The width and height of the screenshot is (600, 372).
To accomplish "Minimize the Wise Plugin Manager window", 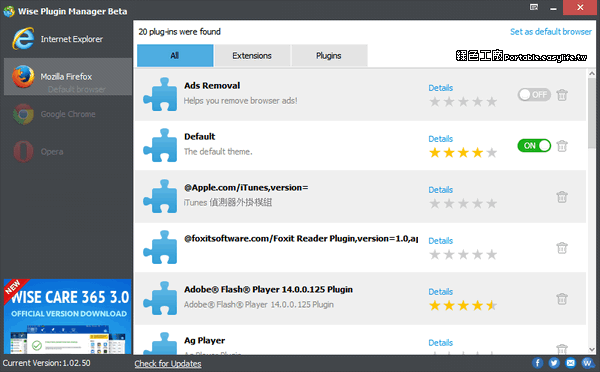I will coord(553,8).
